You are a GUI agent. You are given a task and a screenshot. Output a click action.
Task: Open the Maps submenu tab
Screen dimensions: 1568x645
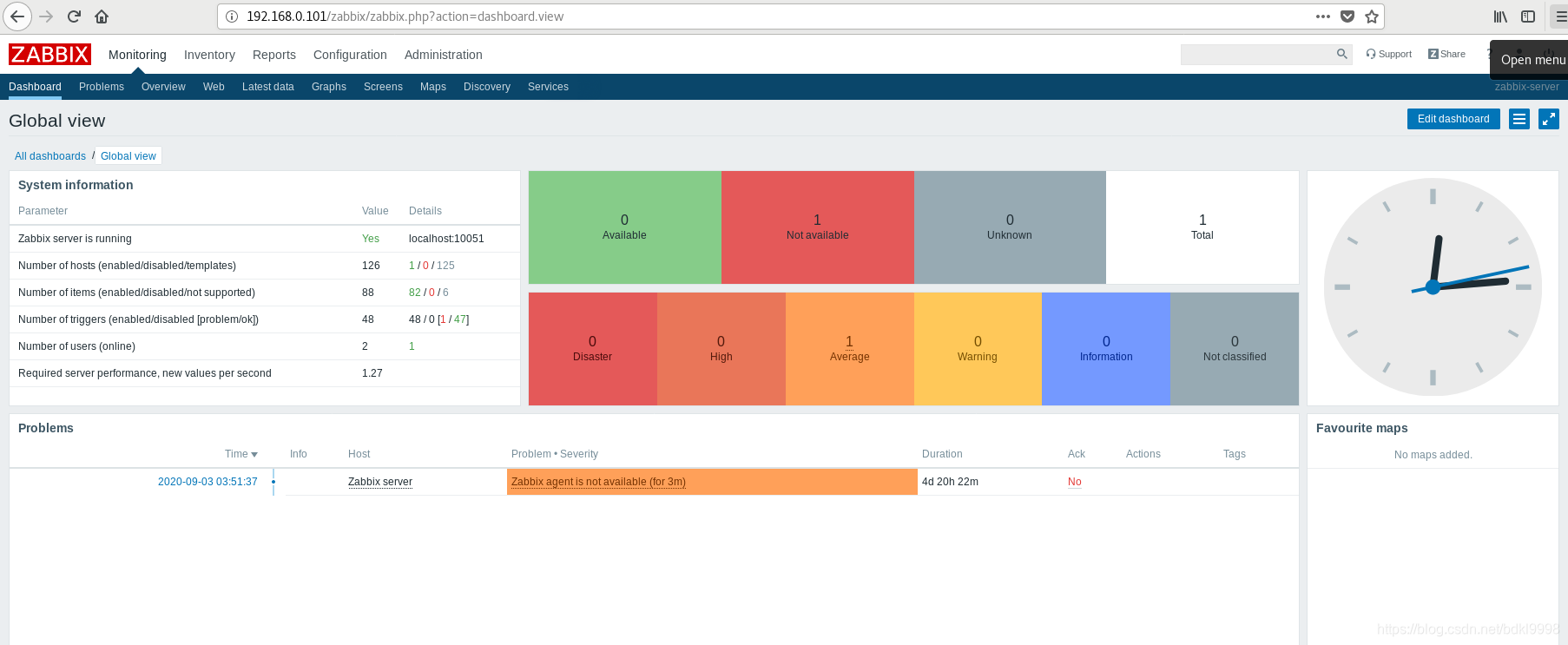(433, 87)
